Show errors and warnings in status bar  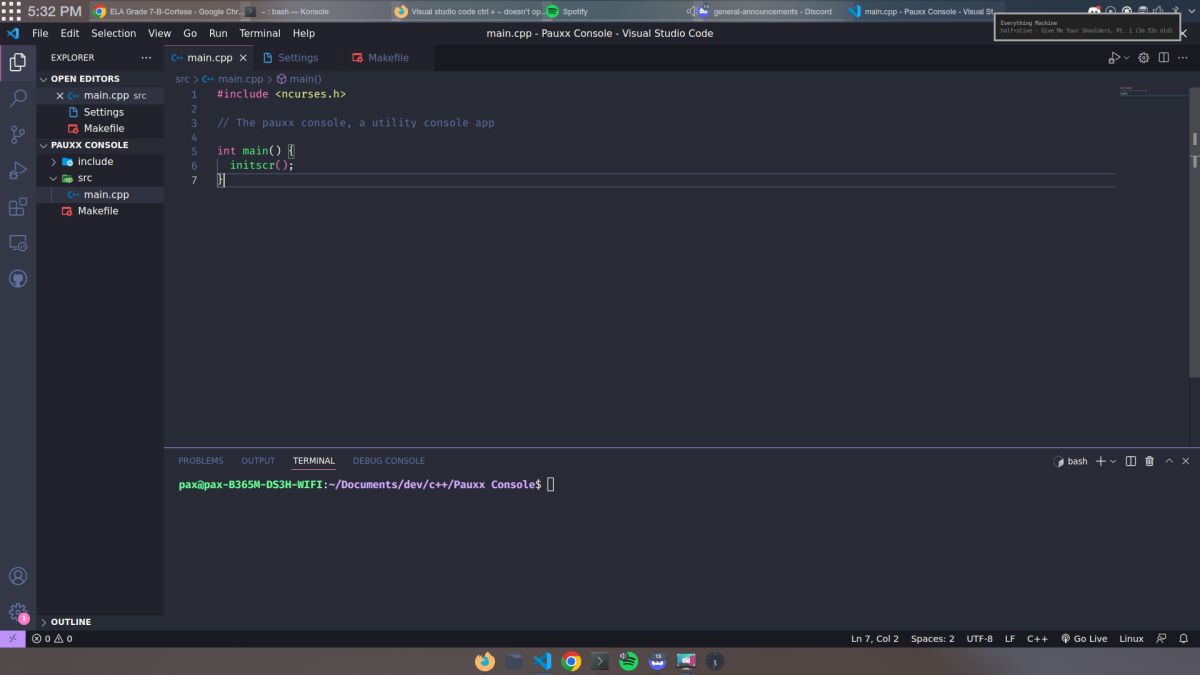[52, 639]
